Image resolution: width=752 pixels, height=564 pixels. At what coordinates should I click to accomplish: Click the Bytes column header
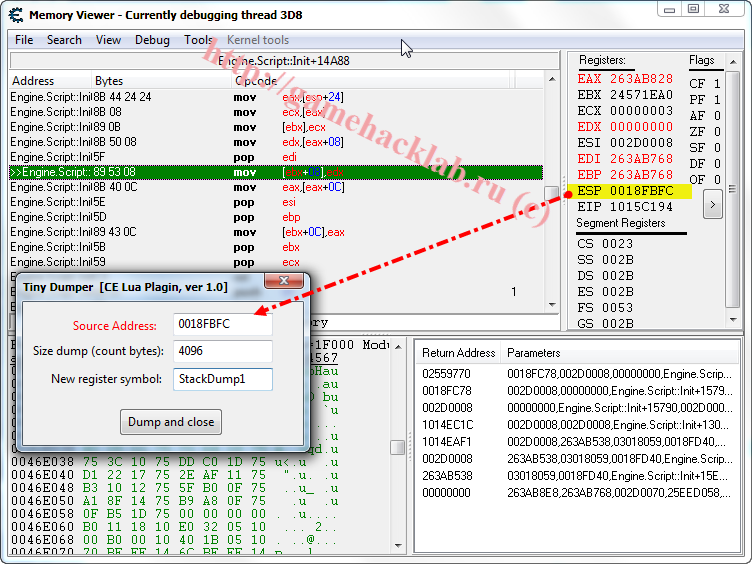click(x=160, y=81)
